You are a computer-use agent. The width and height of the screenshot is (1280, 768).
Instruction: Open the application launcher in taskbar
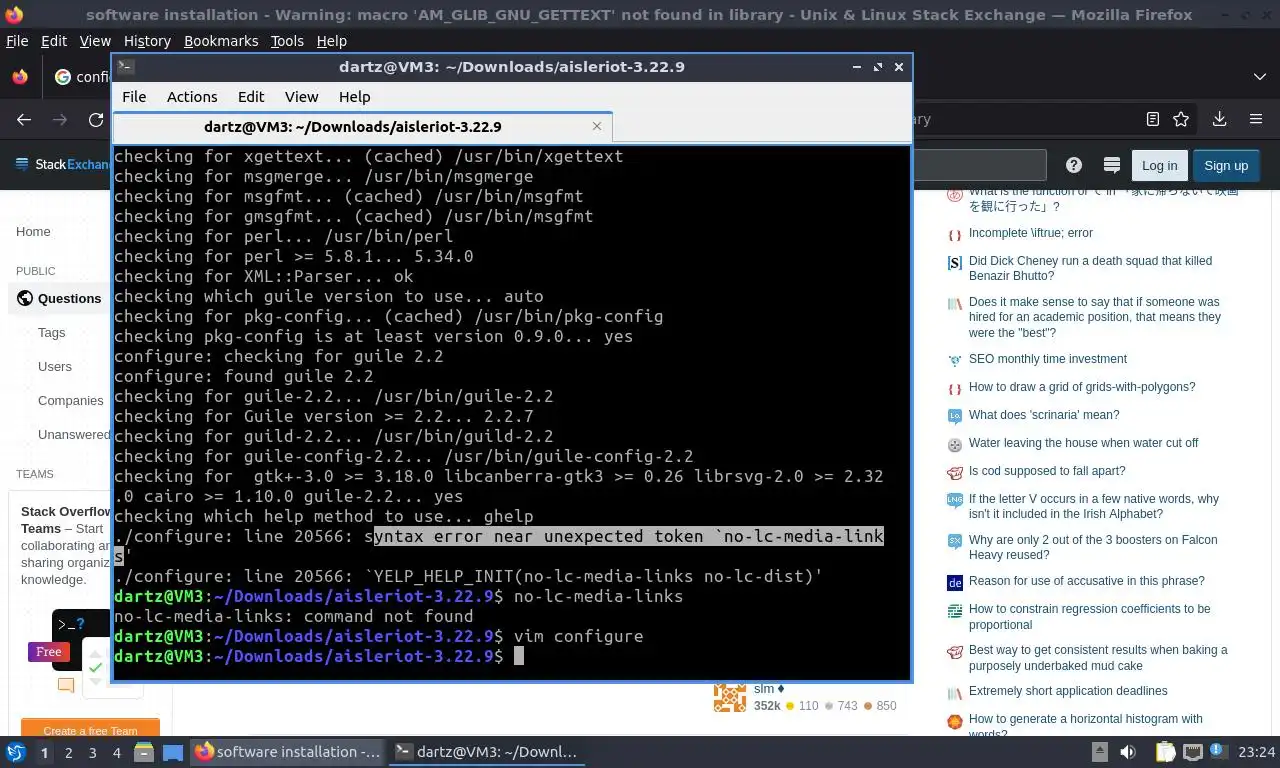pyautogui.click(x=15, y=752)
